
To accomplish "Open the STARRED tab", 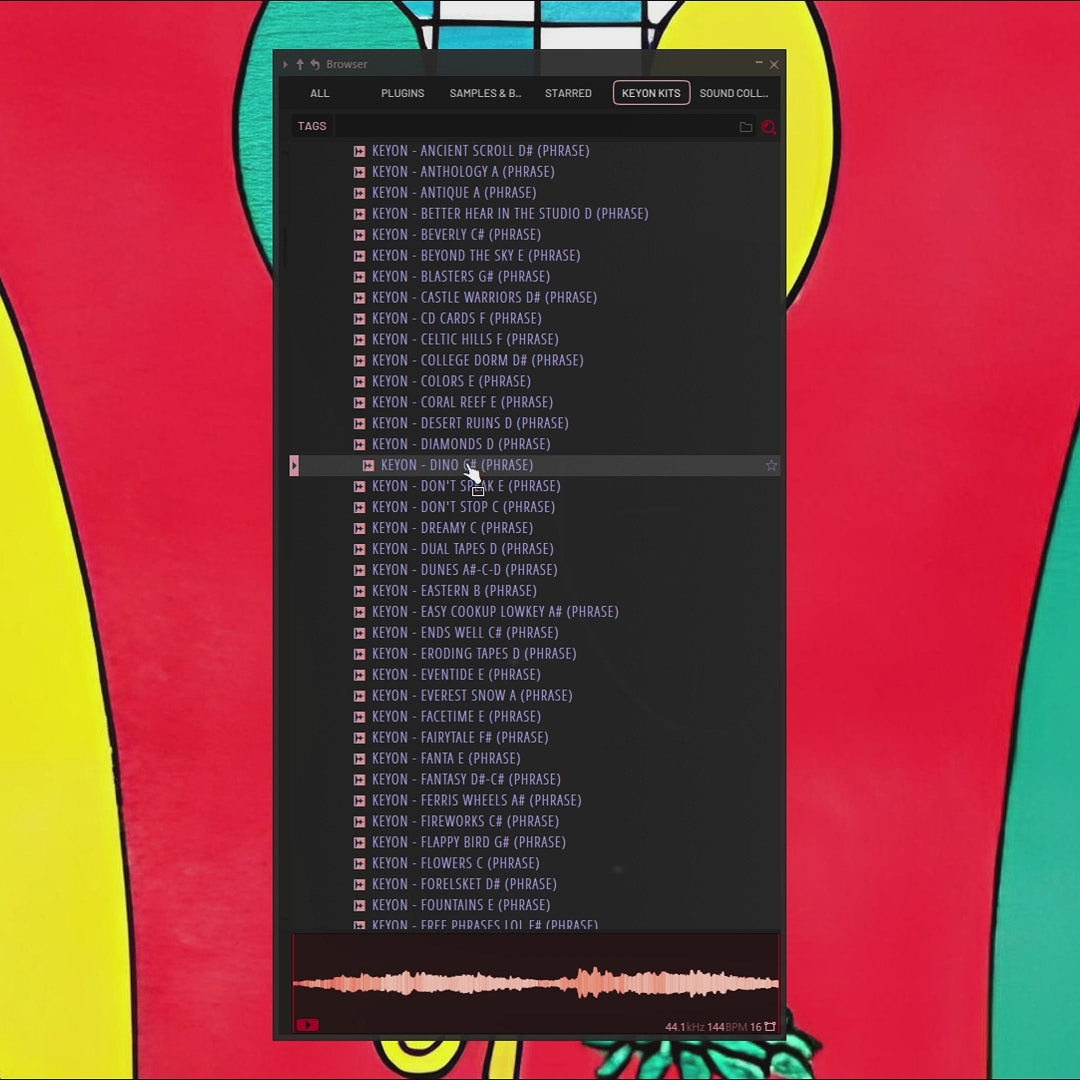I will [568, 93].
